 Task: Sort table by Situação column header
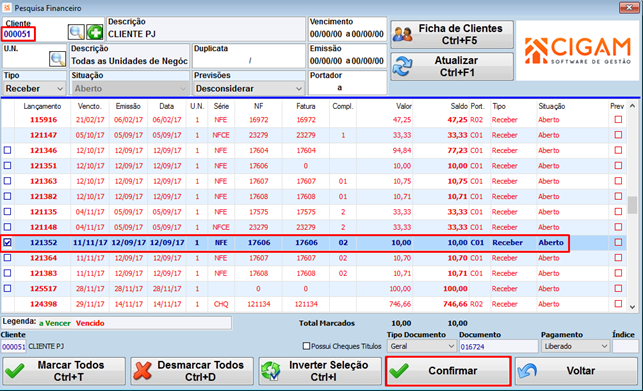552,106
